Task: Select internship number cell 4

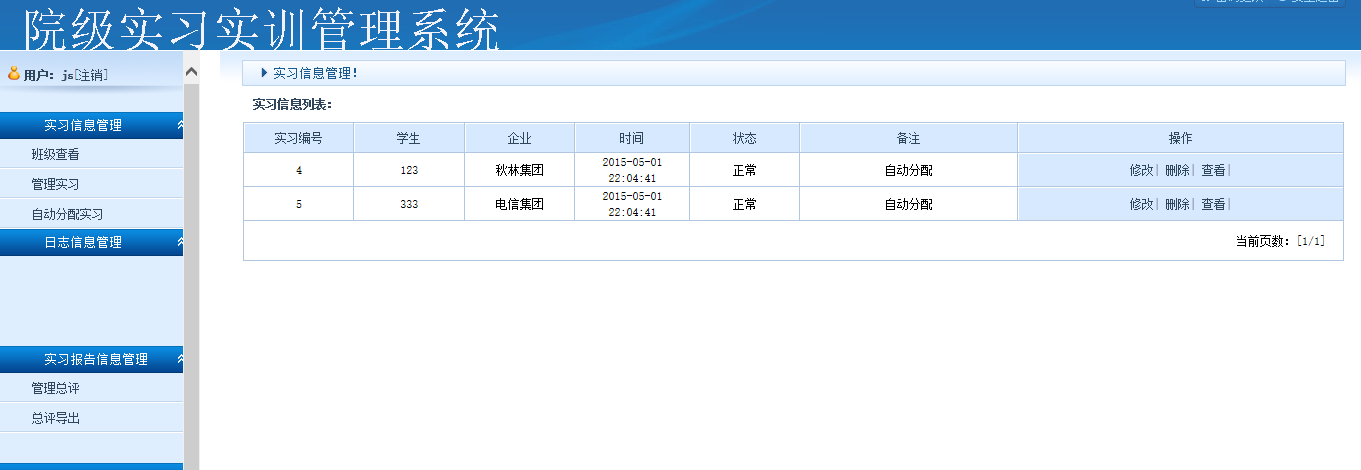Action: tap(299, 171)
